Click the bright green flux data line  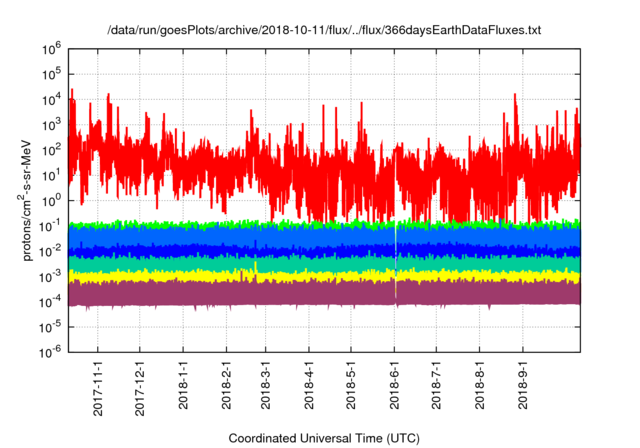[x=324, y=224]
